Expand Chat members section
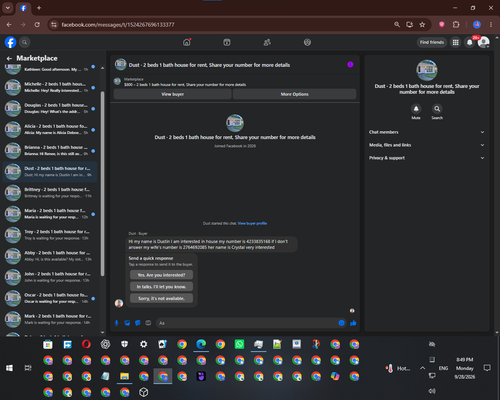500x400 pixels. coord(426,132)
